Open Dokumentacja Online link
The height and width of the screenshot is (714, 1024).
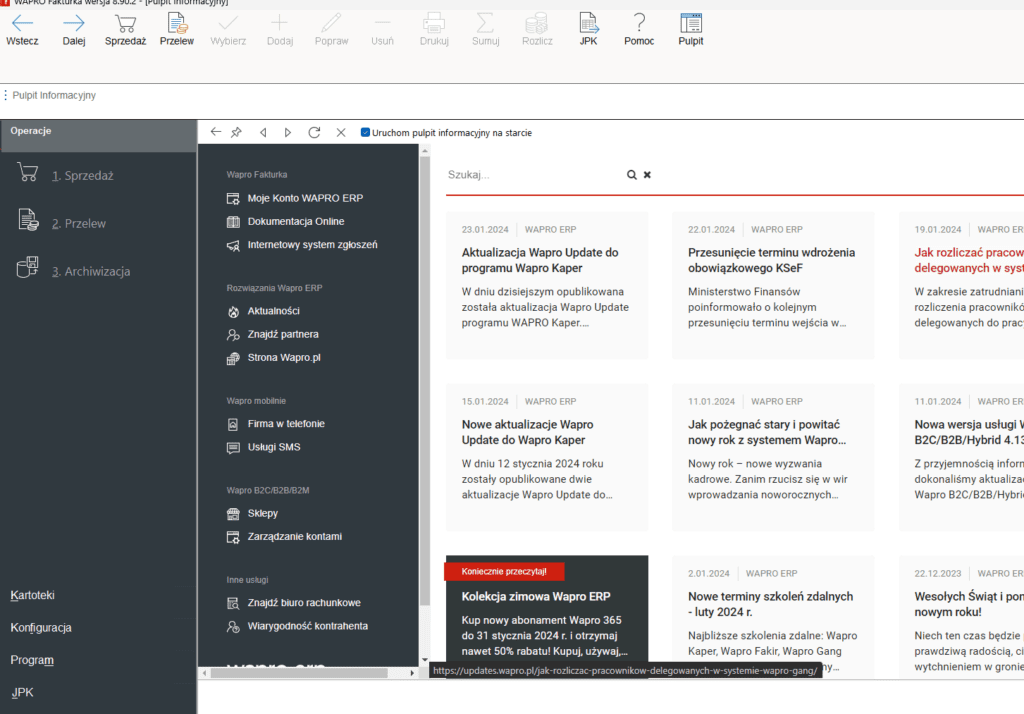point(296,221)
